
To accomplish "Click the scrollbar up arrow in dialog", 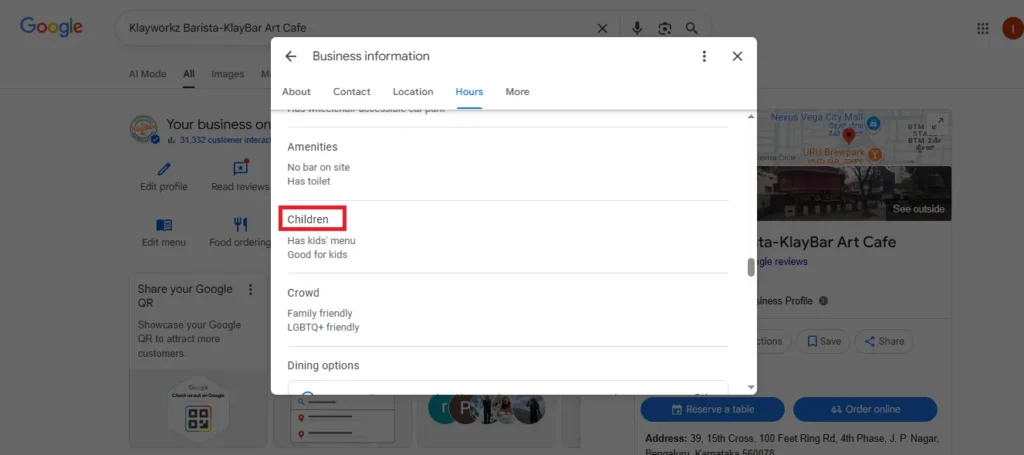I will (751, 116).
